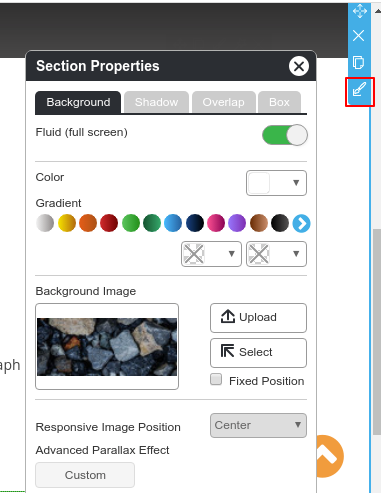This screenshot has height=493, width=381.
Task: Pick the dark green gradient swatch
Action: tap(152, 223)
